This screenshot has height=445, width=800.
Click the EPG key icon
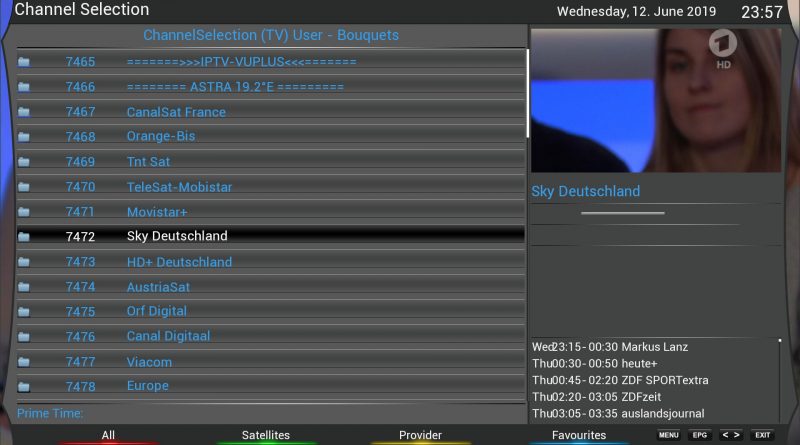[699, 435]
